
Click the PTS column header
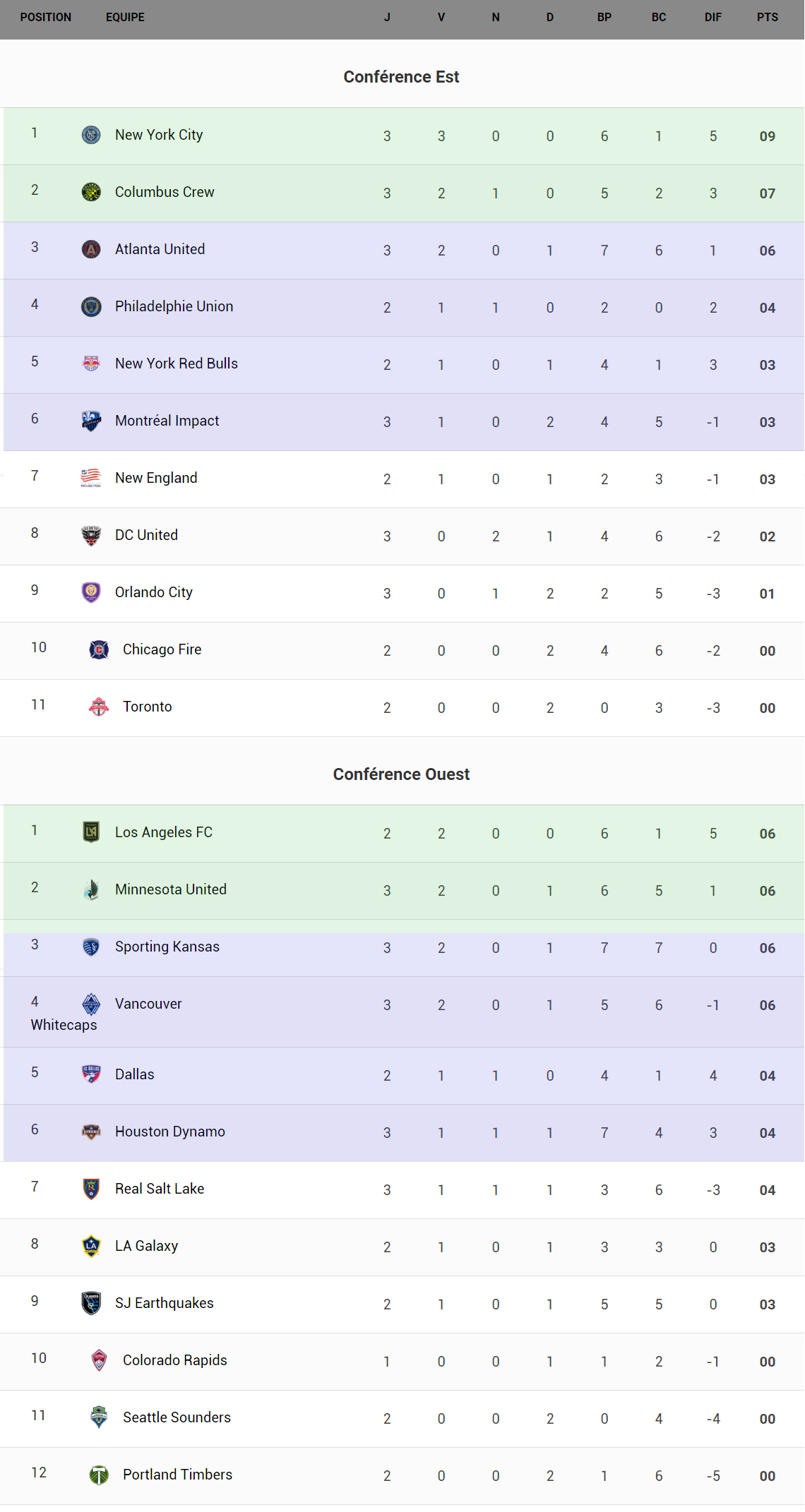[767, 17]
